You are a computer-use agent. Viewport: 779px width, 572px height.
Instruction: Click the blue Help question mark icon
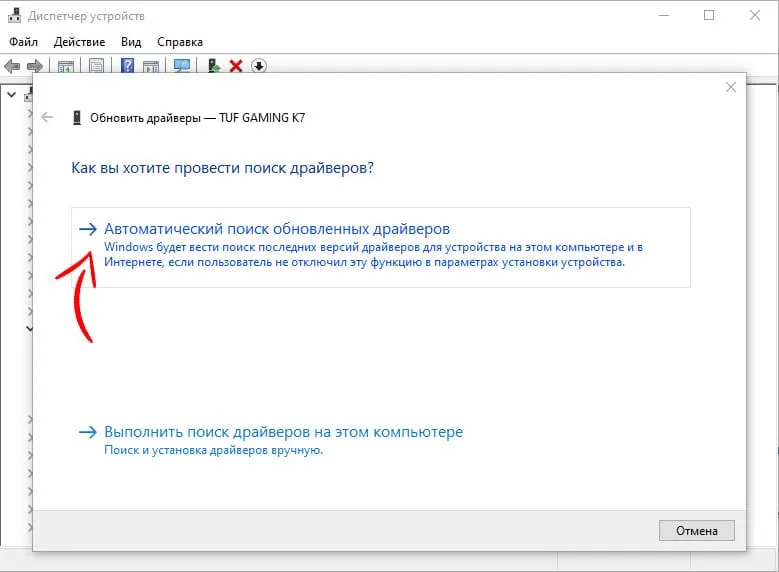point(128,66)
